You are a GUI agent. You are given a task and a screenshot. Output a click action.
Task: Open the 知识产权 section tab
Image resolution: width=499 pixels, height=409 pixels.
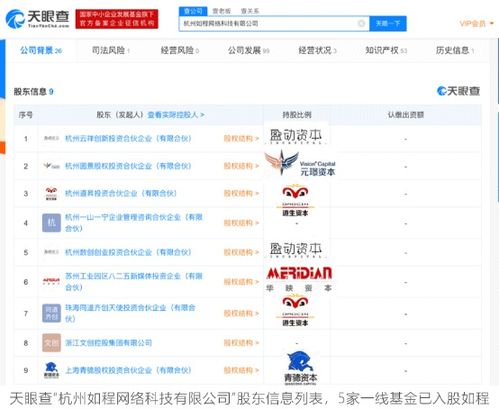(386, 50)
